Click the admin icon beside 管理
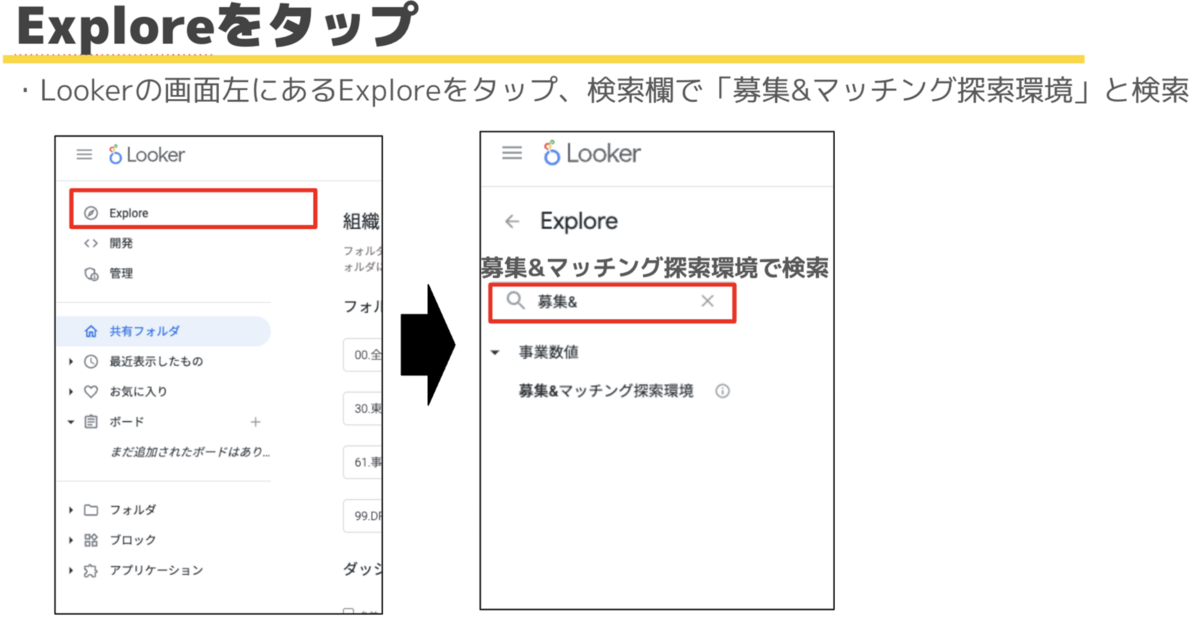Viewport: 1200px width, 619px height. [91, 273]
